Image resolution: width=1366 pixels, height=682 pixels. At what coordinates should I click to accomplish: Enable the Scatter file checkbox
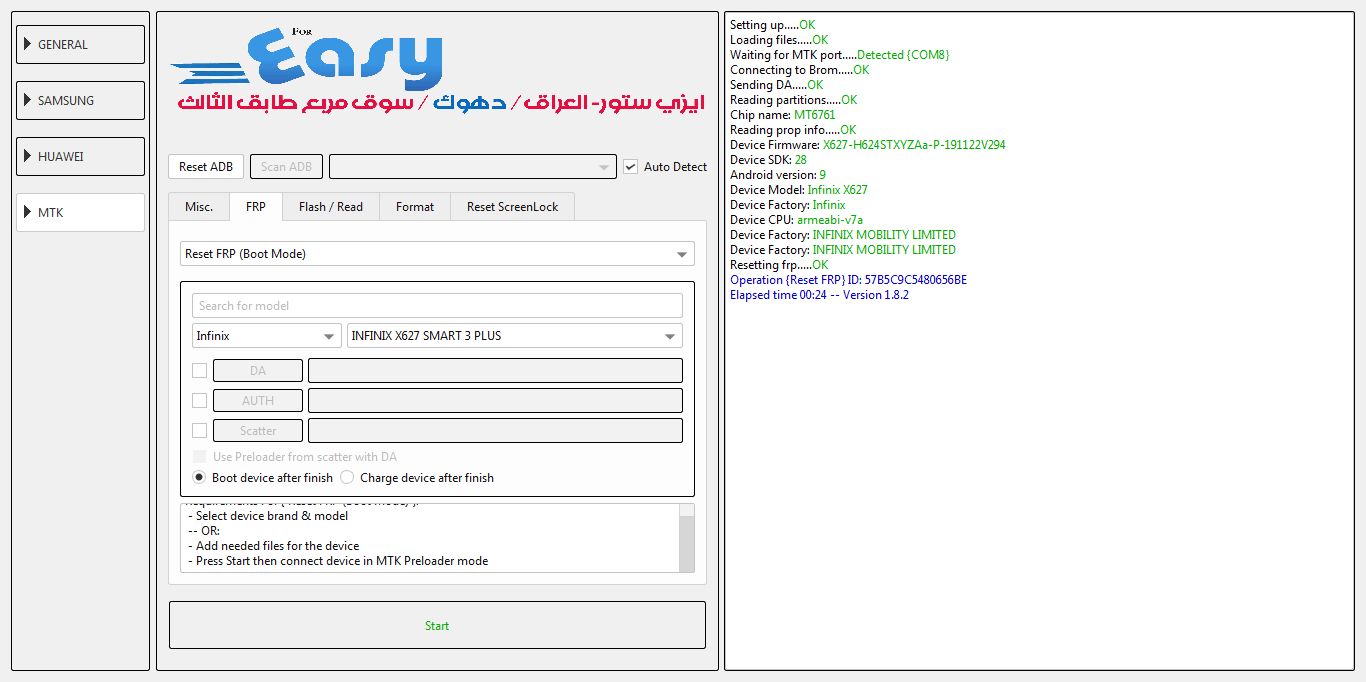[x=200, y=431]
